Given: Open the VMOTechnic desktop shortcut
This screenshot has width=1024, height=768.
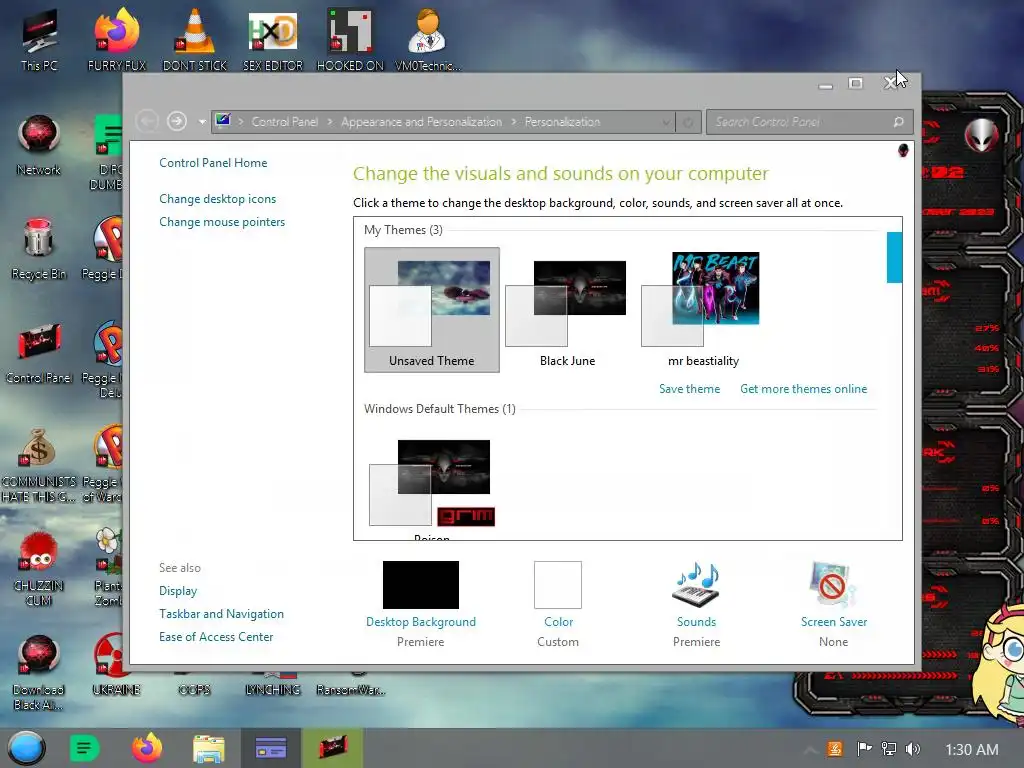Looking at the screenshot, I should [428, 39].
